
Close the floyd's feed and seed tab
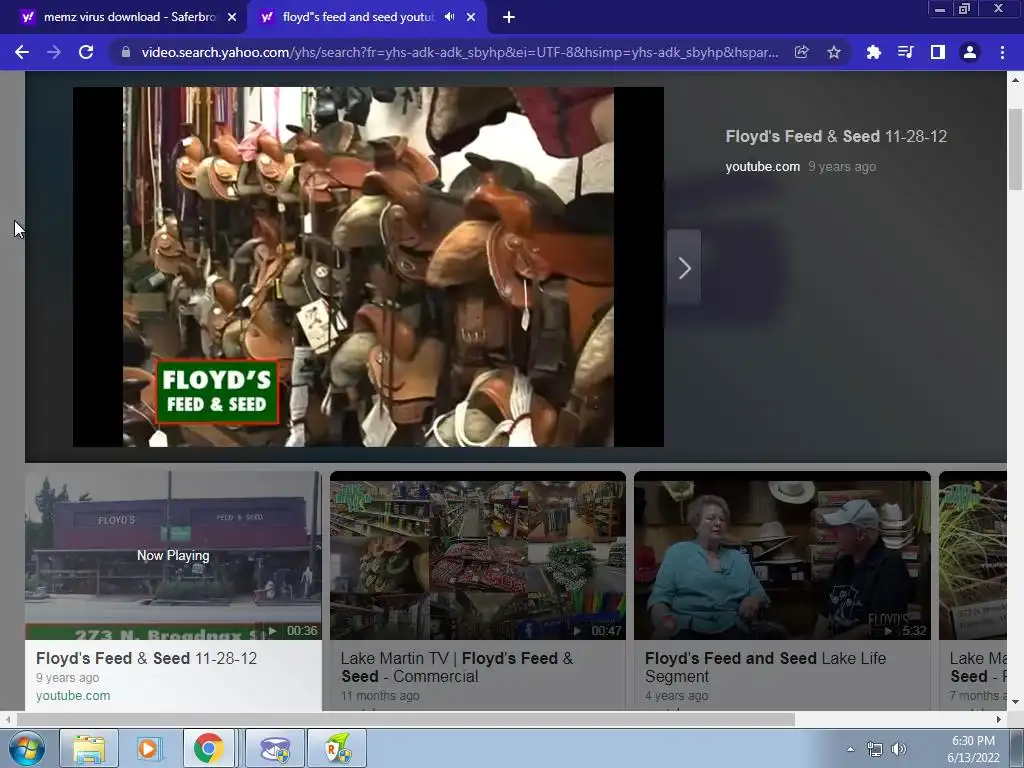click(471, 17)
